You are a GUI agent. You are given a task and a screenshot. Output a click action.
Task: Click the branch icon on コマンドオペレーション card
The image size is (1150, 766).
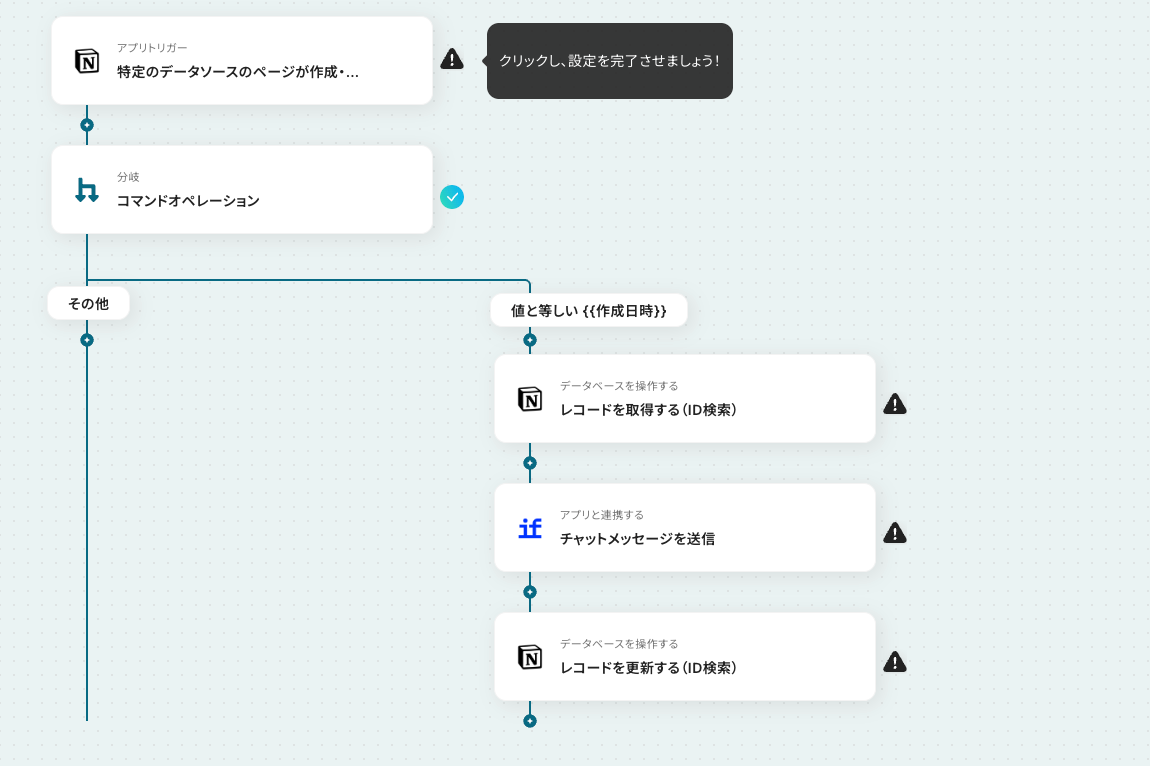pyautogui.click(x=87, y=190)
